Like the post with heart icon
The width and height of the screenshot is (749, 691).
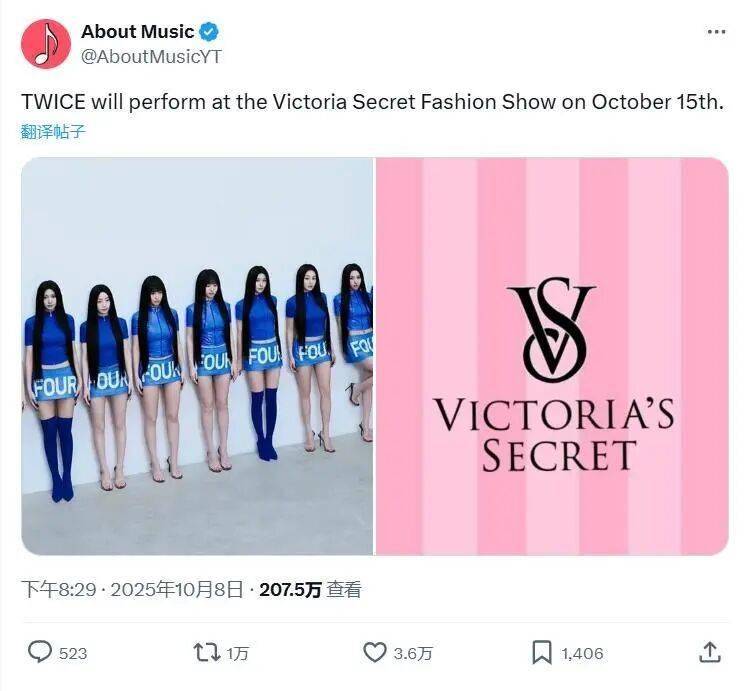pos(374,652)
